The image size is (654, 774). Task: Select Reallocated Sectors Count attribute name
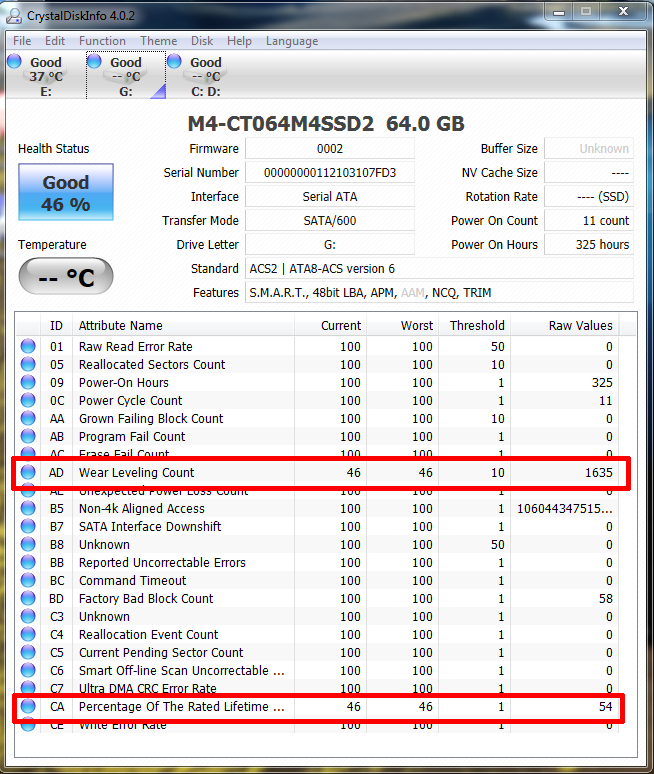[x=152, y=364]
